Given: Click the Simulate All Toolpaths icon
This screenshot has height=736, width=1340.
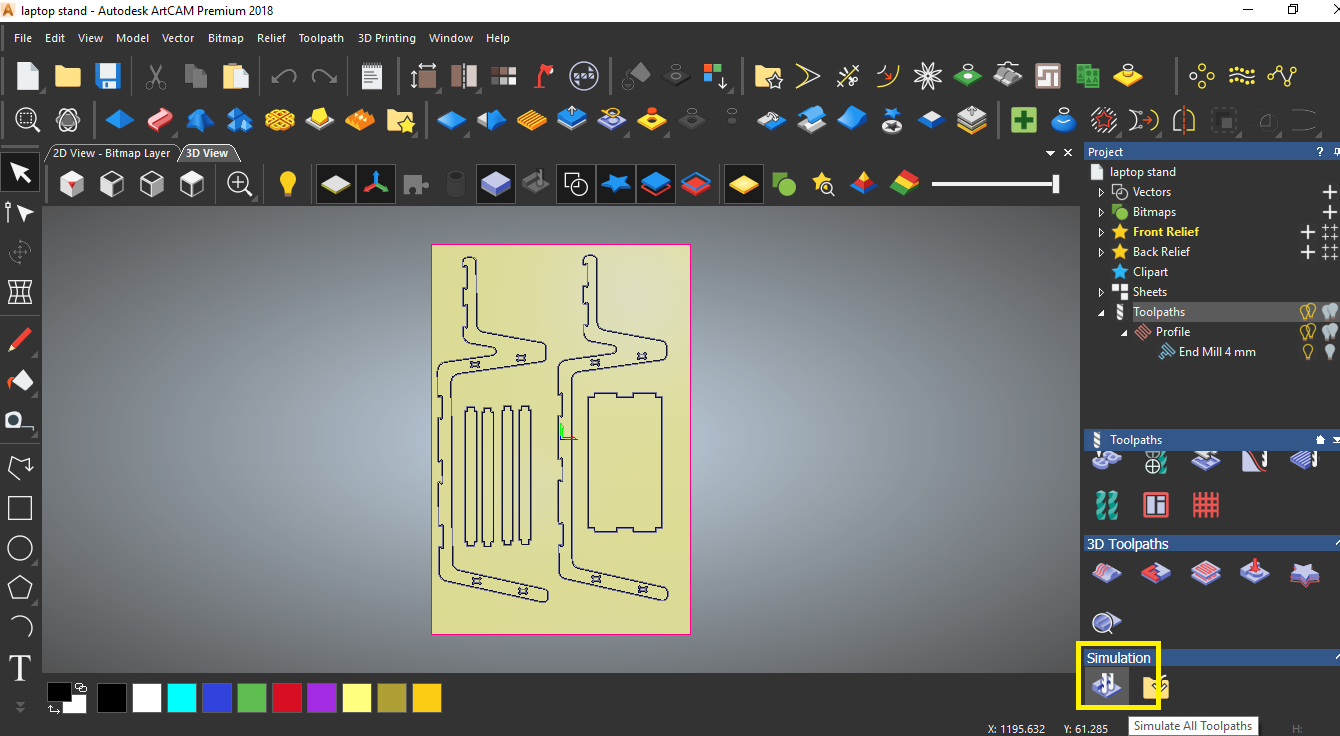Looking at the screenshot, I should [x=1106, y=686].
